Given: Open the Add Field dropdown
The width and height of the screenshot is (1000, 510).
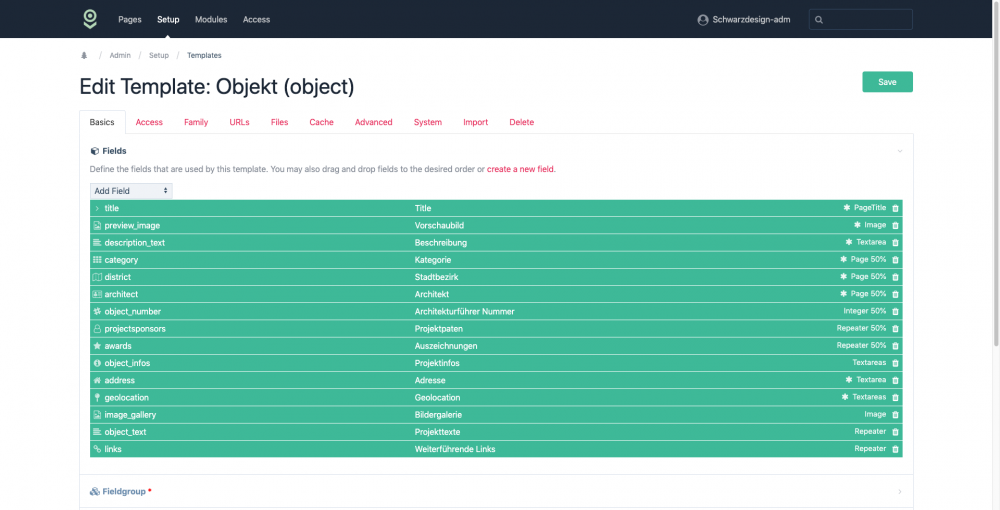Looking at the screenshot, I should [x=131, y=190].
